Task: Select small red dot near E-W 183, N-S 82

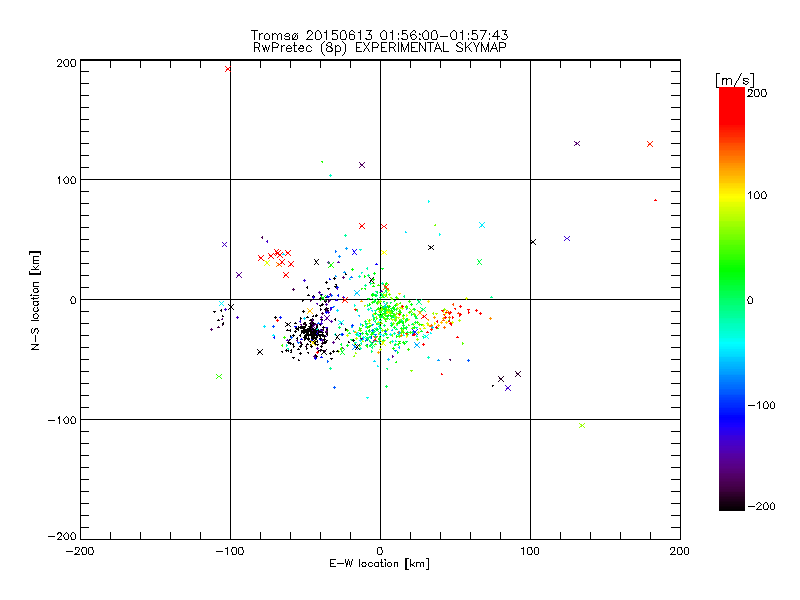Action: (655, 200)
